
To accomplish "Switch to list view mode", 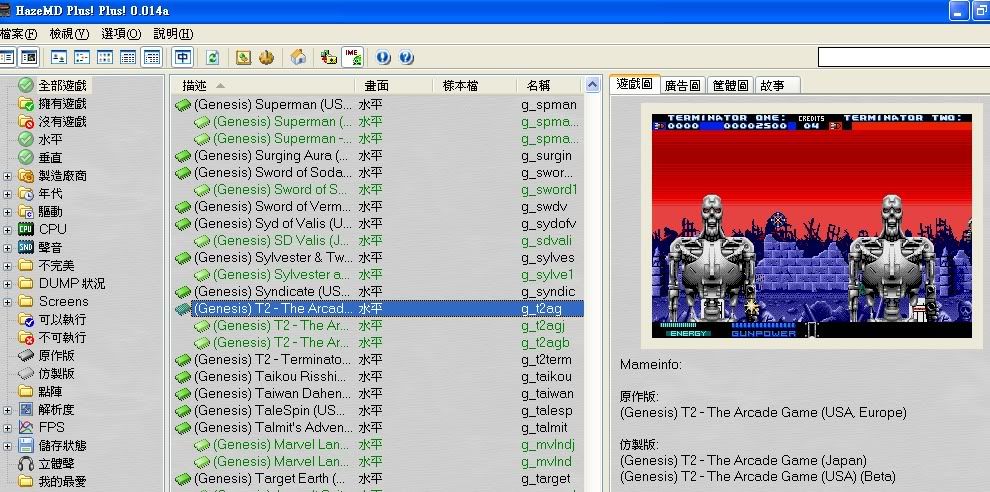I will click(105, 57).
